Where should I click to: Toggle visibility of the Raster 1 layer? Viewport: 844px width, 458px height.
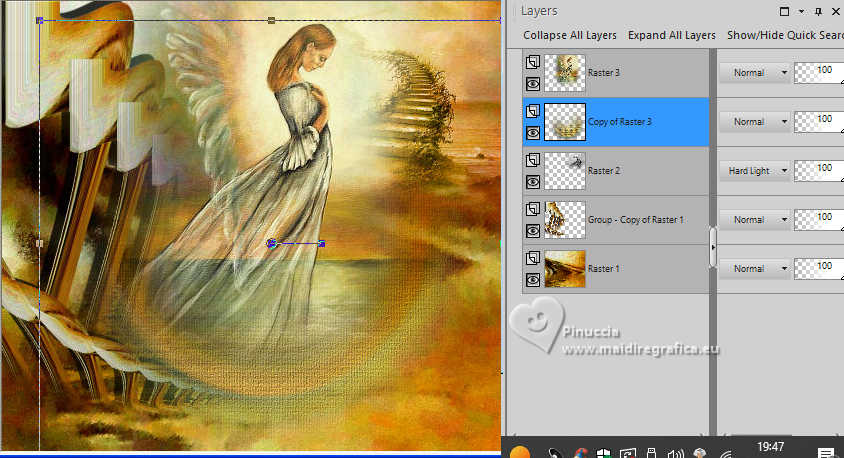coord(533,280)
